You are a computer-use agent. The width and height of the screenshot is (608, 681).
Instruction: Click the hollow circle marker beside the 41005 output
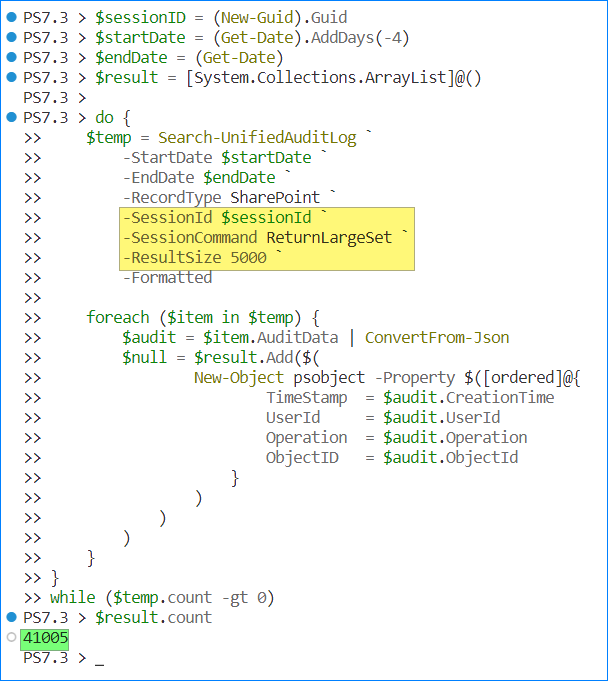click(11, 637)
